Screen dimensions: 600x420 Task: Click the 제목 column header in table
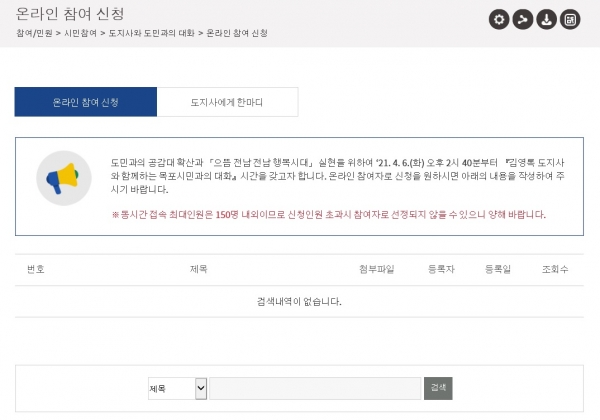[198, 270]
